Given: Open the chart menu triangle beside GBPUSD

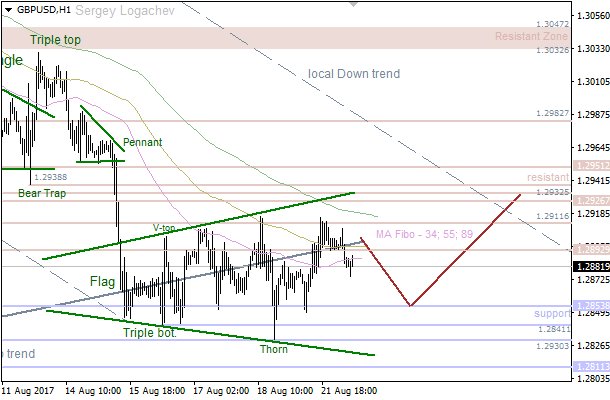Looking at the screenshot, I should [x=8, y=9].
